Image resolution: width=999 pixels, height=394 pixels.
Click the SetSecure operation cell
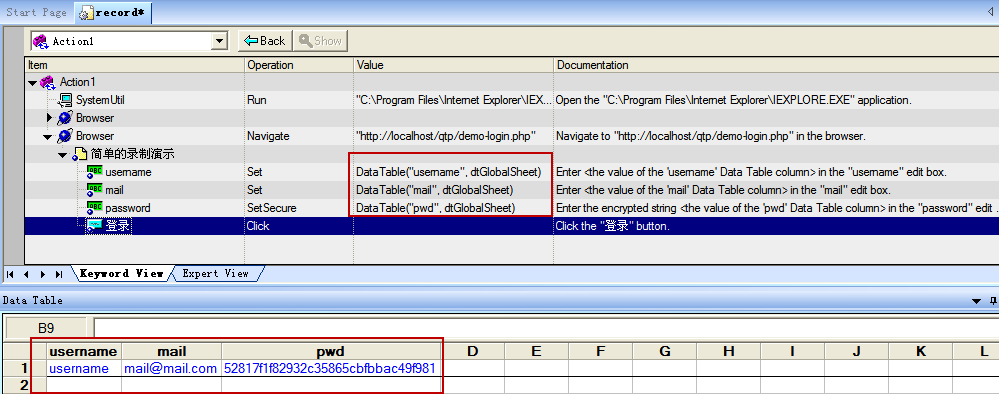(x=299, y=208)
